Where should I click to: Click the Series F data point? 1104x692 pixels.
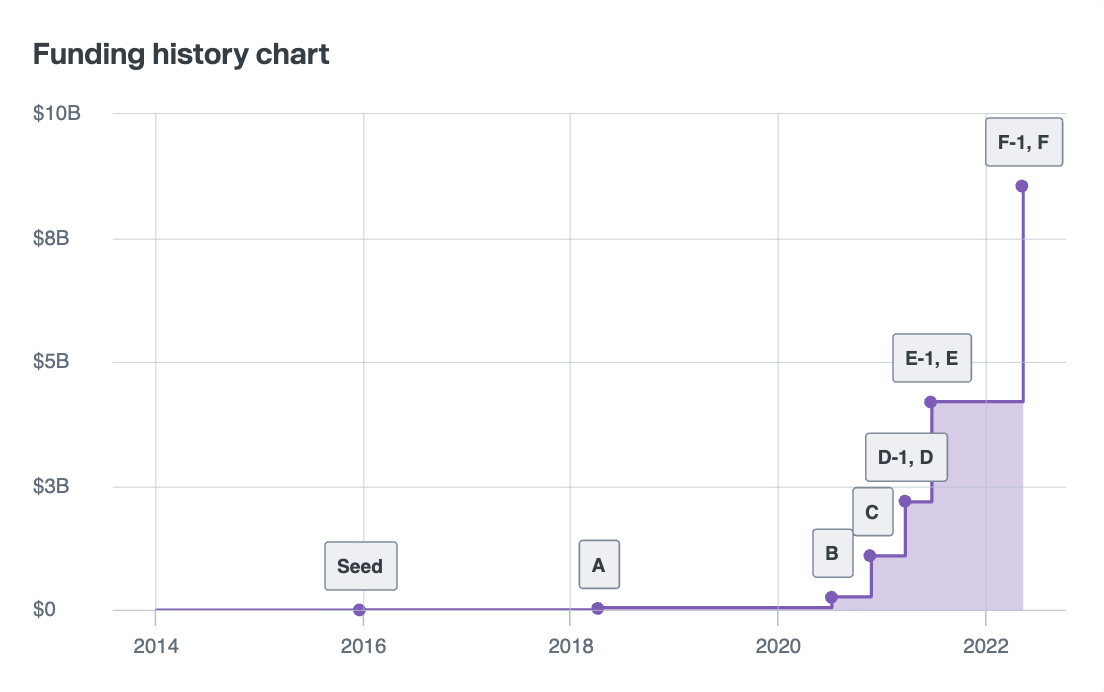tap(1022, 186)
